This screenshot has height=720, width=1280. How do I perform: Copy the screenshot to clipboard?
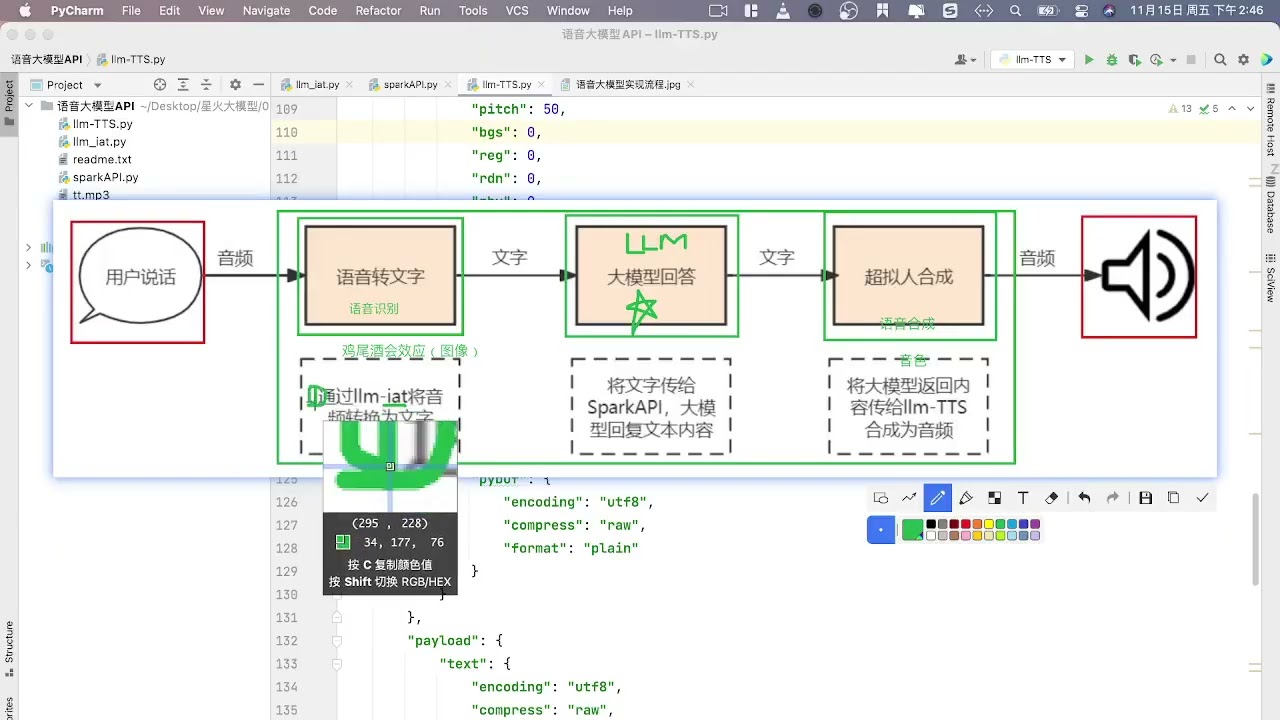[1173, 498]
